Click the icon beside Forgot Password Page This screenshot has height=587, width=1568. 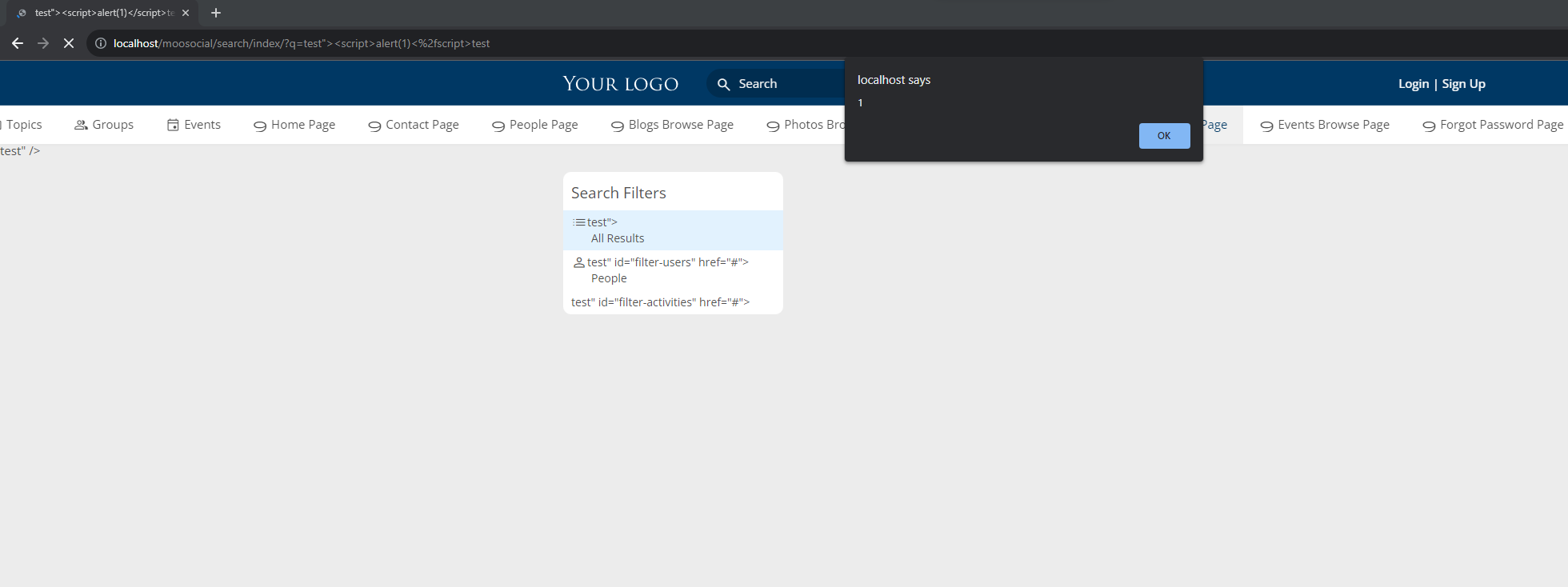[1429, 126]
